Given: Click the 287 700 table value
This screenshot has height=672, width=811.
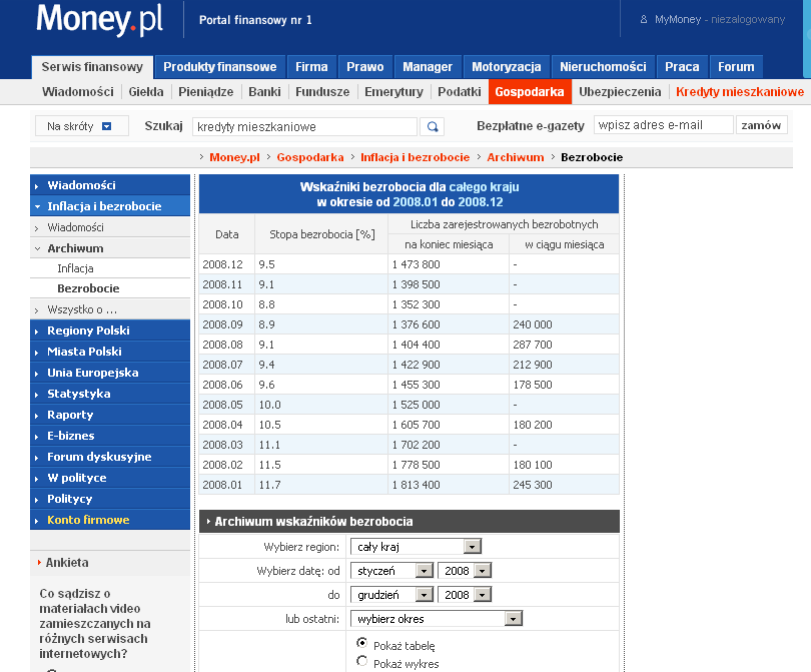Looking at the screenshot, I should tap(532, 345).
